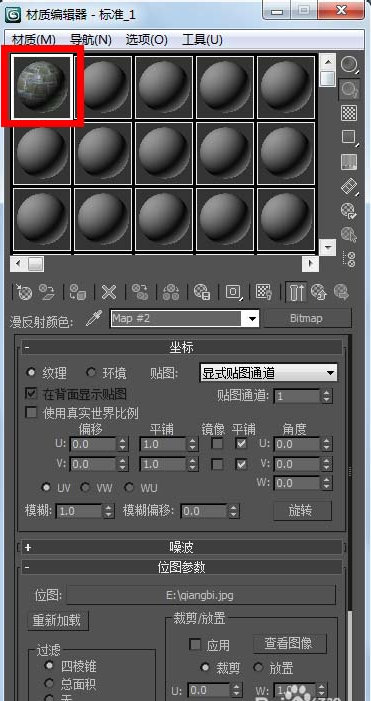This screenshot has height=701, width=371.
Task: Select the 裁剪 radio button
Action: (x=205, y=667)
